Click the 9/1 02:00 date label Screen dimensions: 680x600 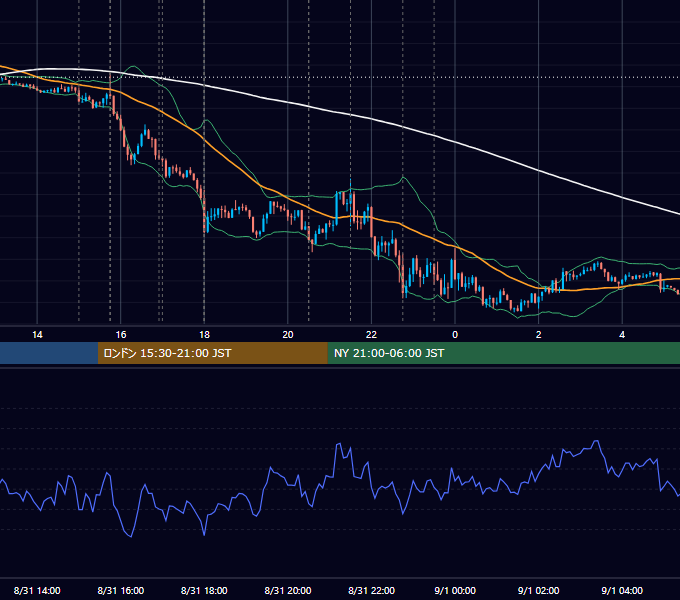[x=539, y=590]
